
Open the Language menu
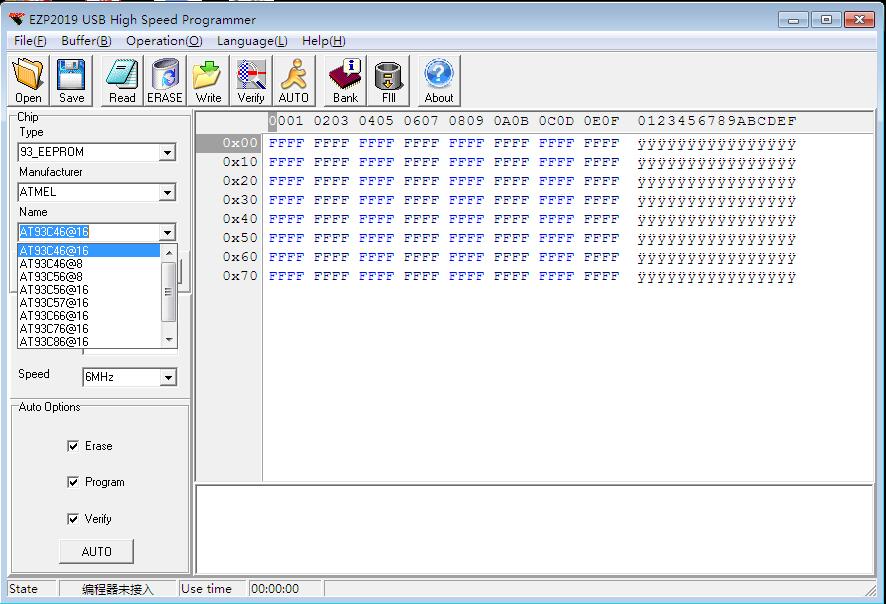pos(252,41)
